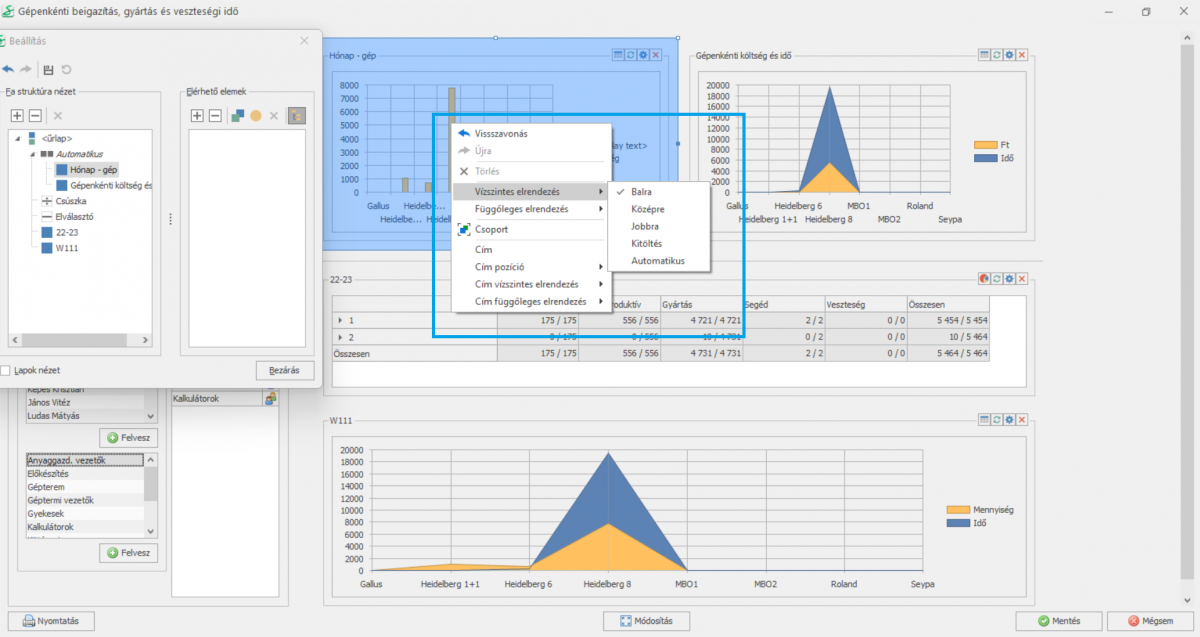Refresh the W111 chart panel
This screenshot has width=1200, height=637.
[x=997, y=420]
